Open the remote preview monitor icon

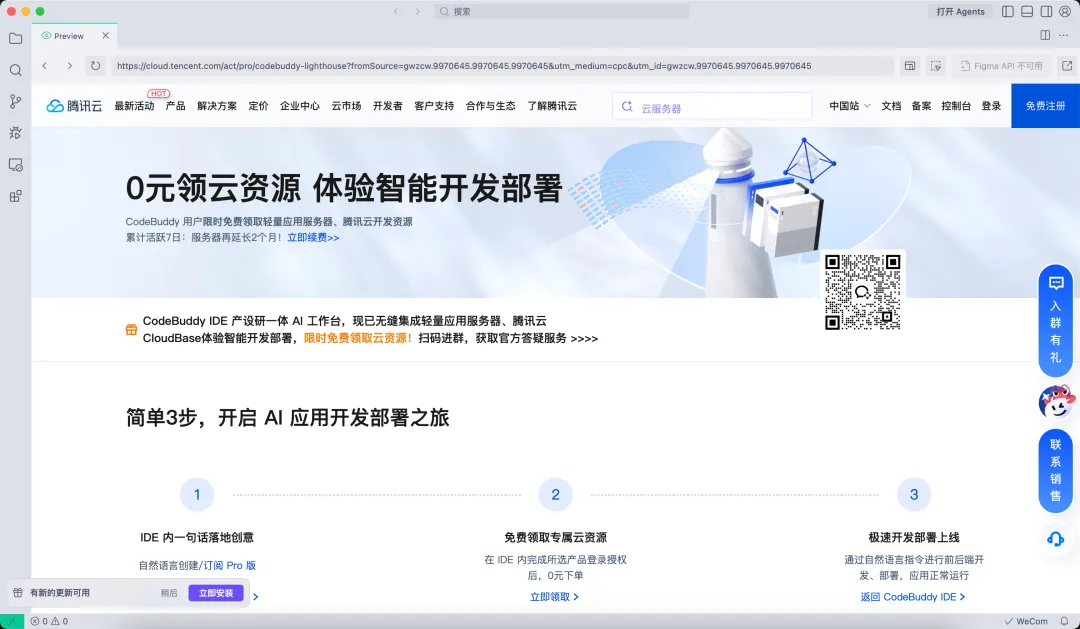15,165
